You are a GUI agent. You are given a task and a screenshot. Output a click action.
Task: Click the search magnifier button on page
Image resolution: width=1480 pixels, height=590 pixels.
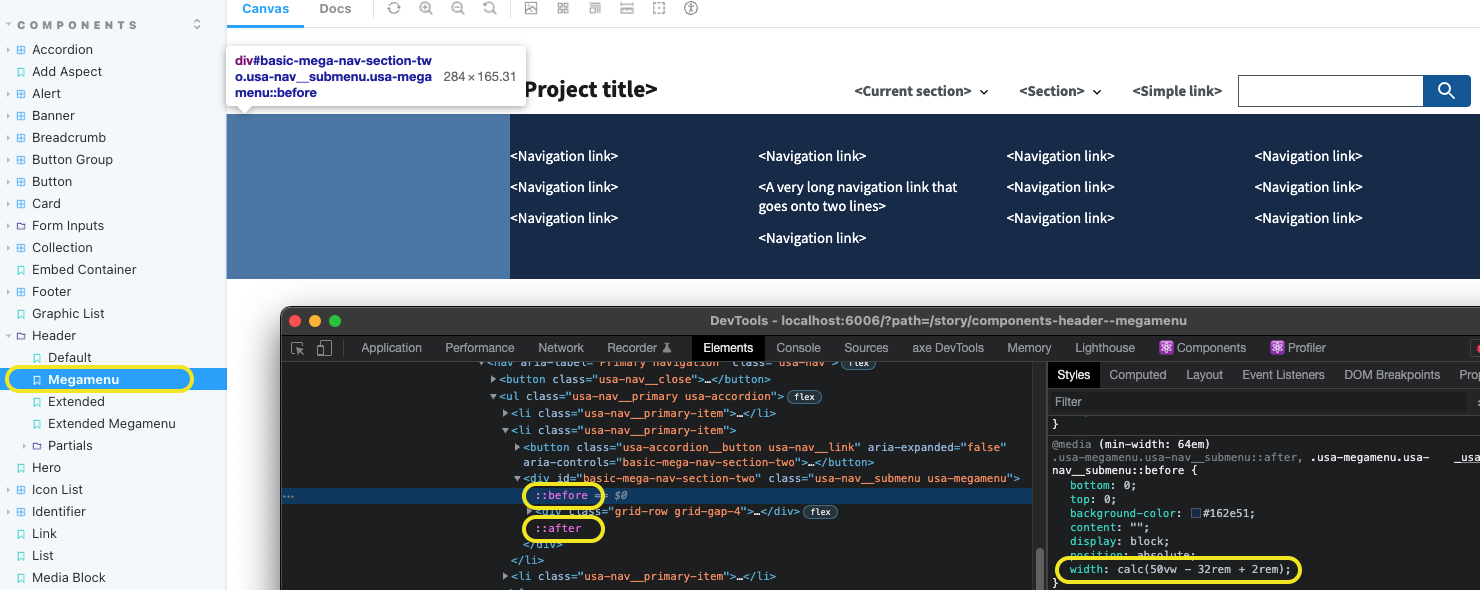click(x=1446, y=91)
